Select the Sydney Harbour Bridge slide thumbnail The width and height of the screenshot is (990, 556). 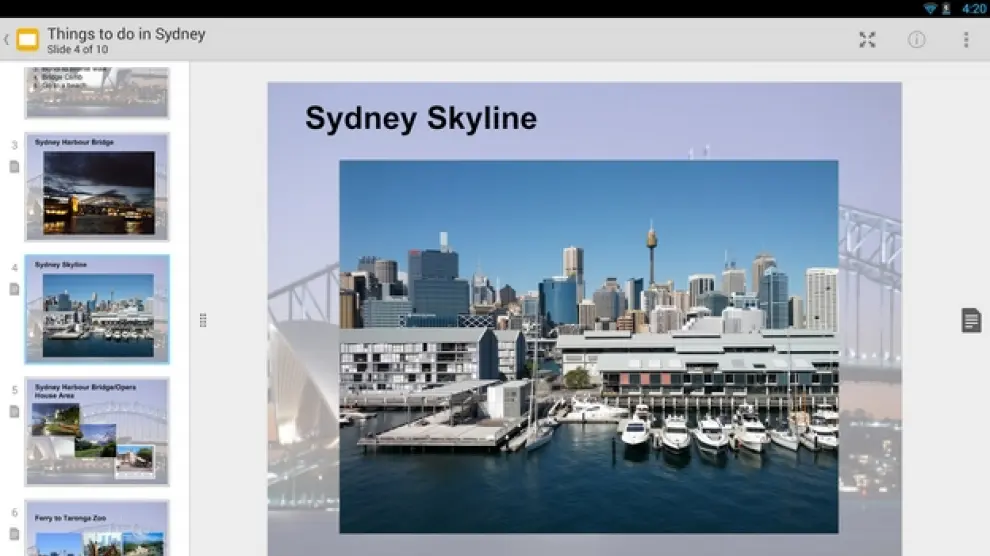point(97,187)
